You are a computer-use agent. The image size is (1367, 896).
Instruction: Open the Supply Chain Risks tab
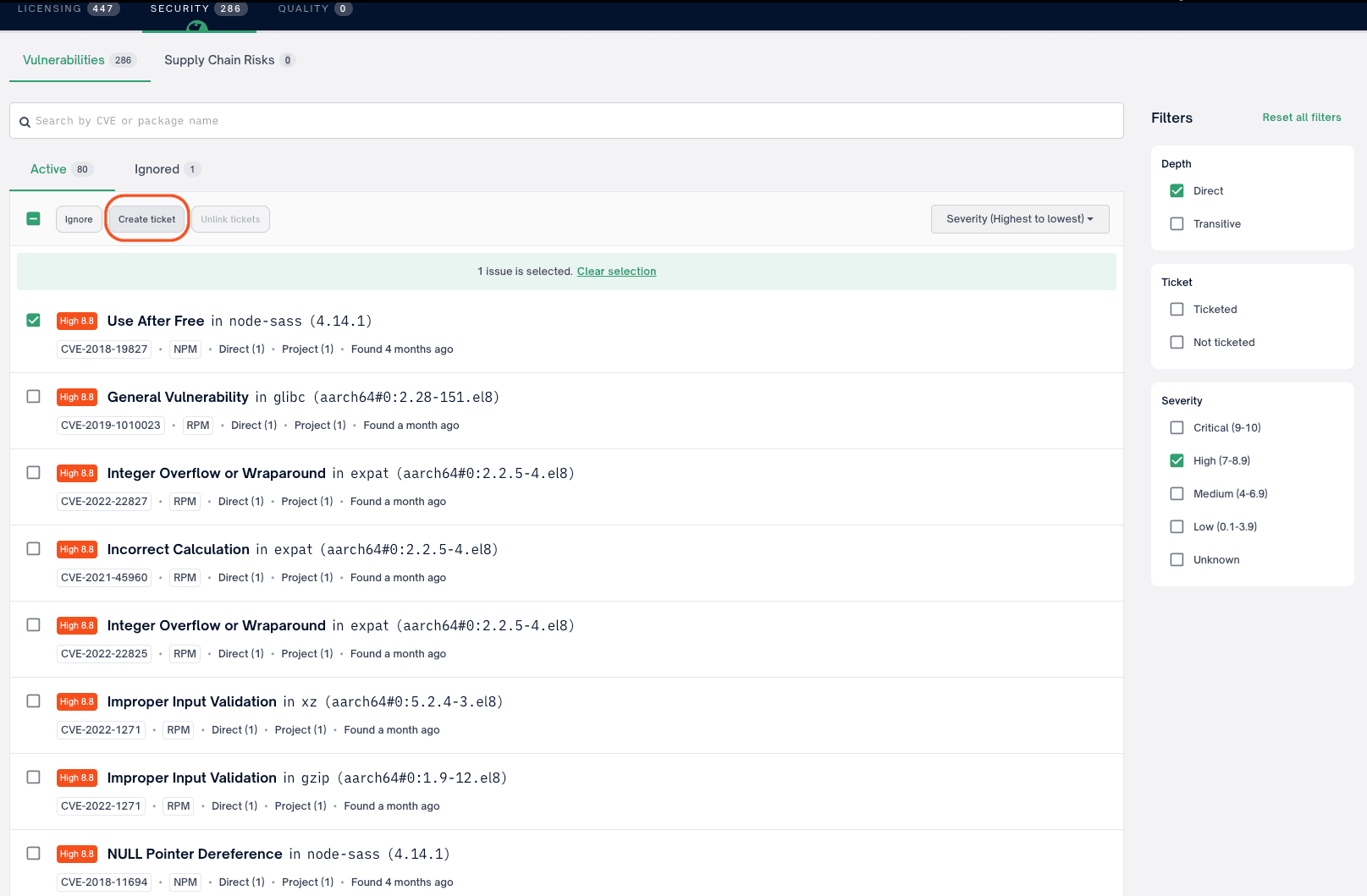[229, 60]
